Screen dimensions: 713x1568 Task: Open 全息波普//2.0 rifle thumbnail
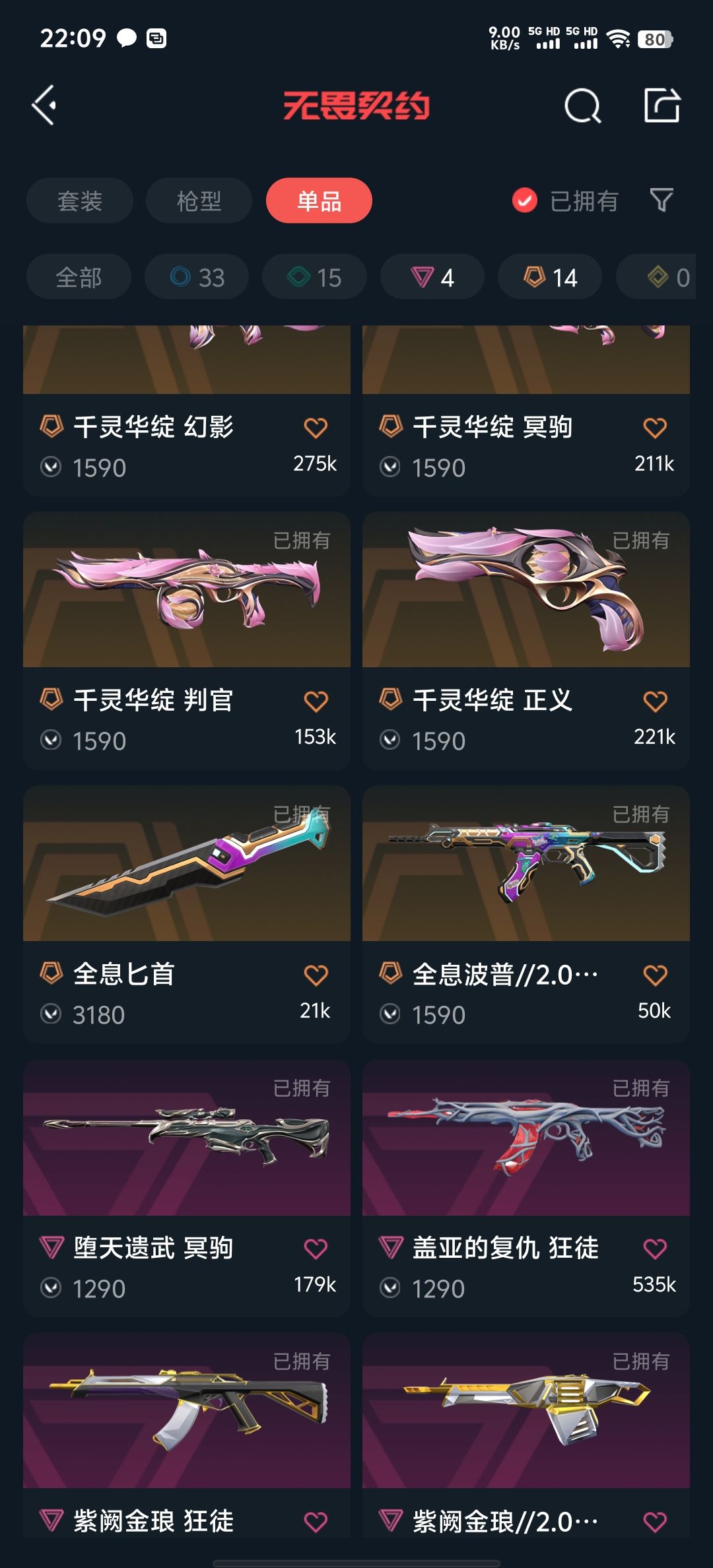pos(526,863)
